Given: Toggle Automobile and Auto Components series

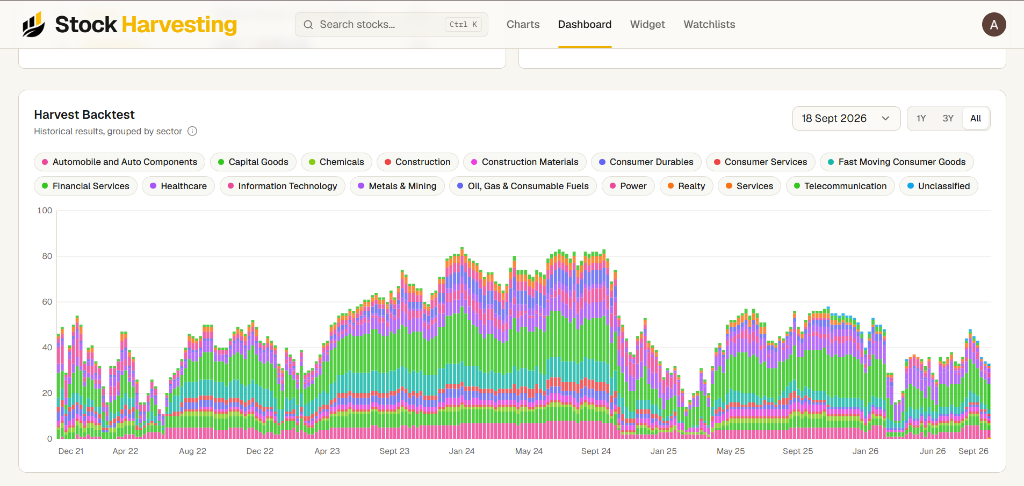Looking at the screenshot, I should pos(120,162).
